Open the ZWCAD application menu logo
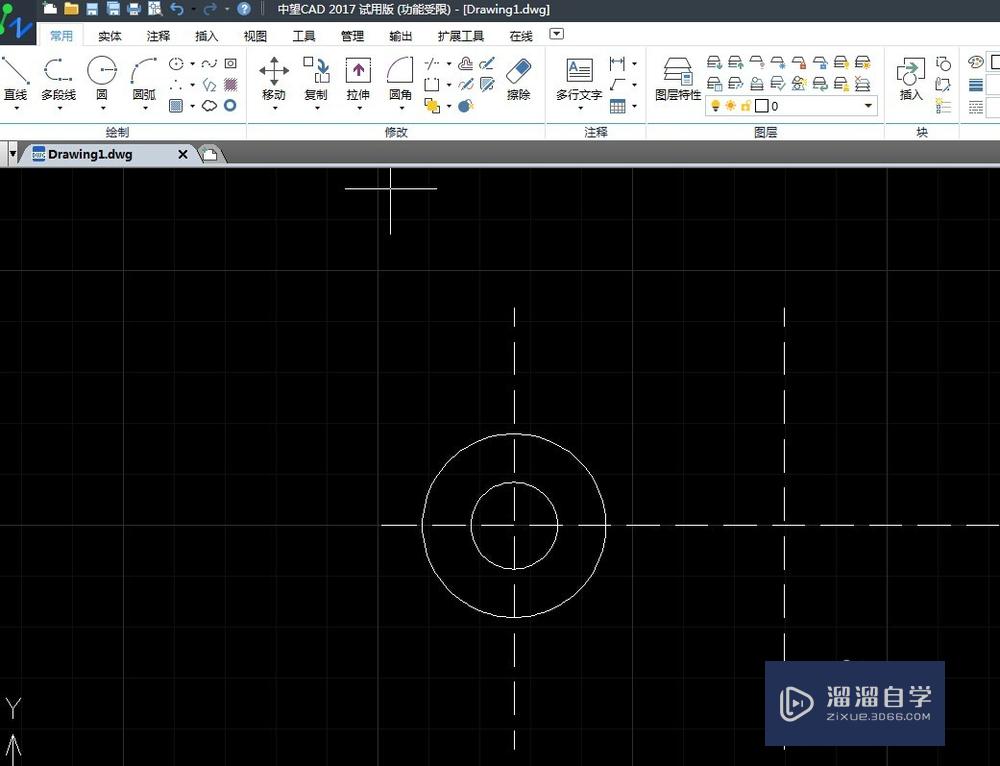This screenshot has height=766, width=1000. click(17, 23)
